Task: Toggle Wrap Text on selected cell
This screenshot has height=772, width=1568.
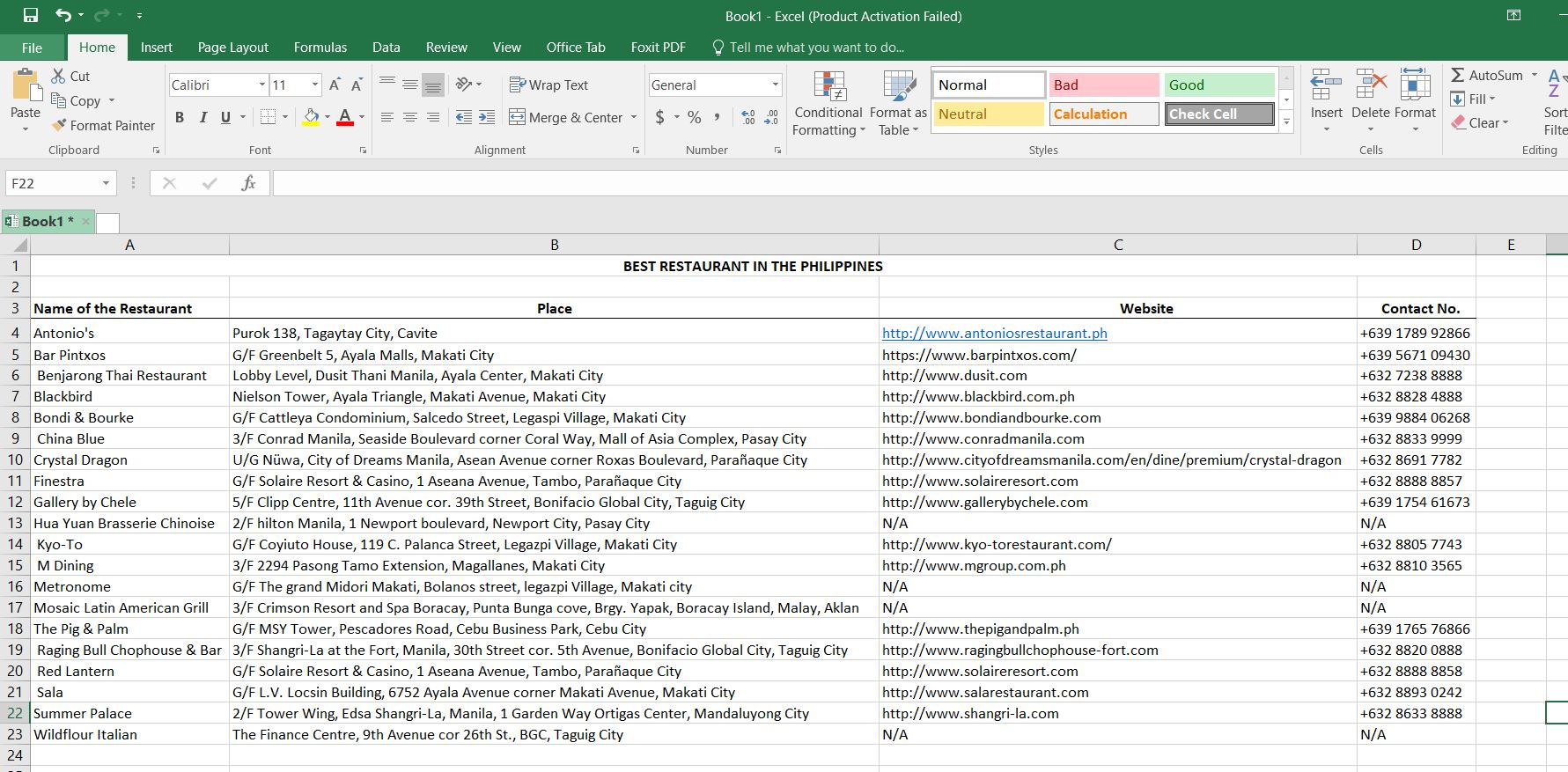Action: pyautogui.click(x=548, y=85)
